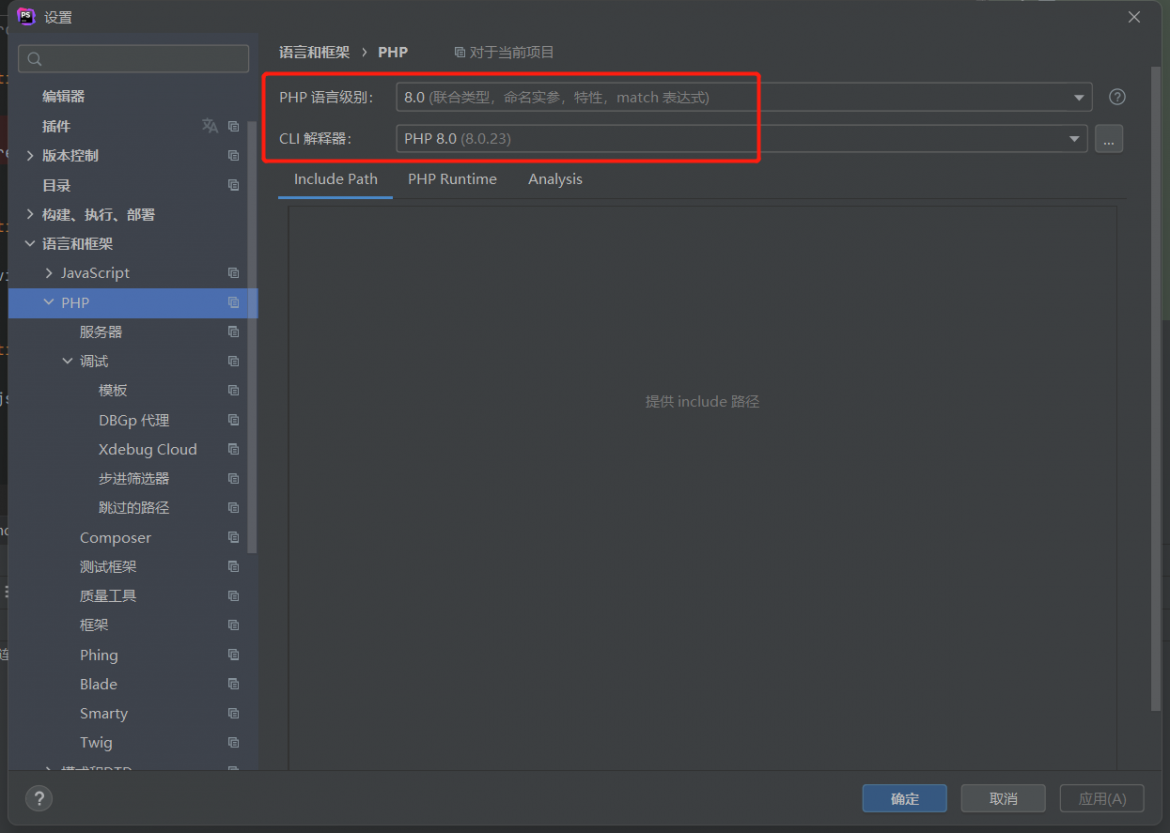Click the project-level icon beside 框架
This screenshot has width=1170, height=833.
(234, 625)
